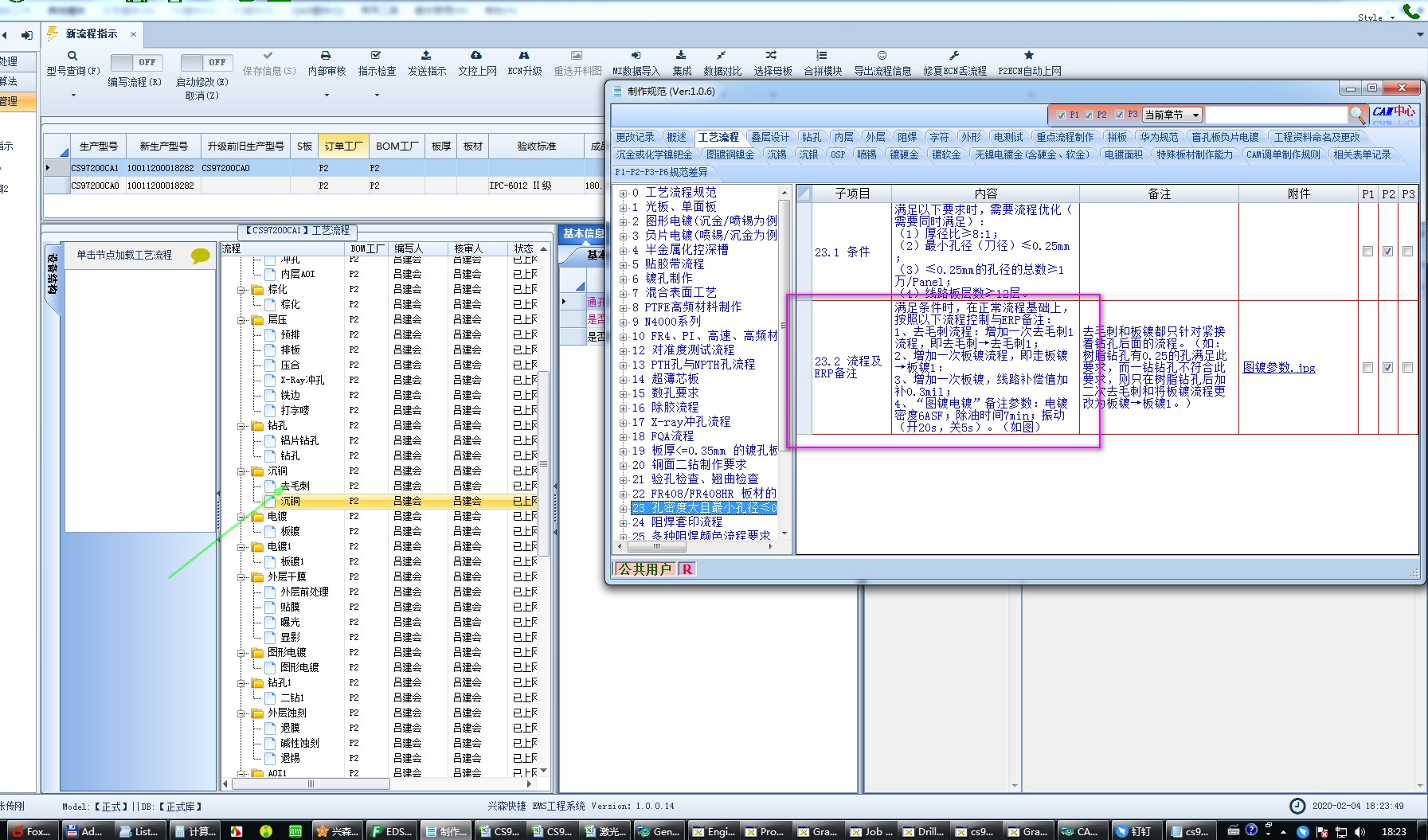
Task: Toggle the P2 filter checkbox in search bar
Action: click(x=1089, y=115)
